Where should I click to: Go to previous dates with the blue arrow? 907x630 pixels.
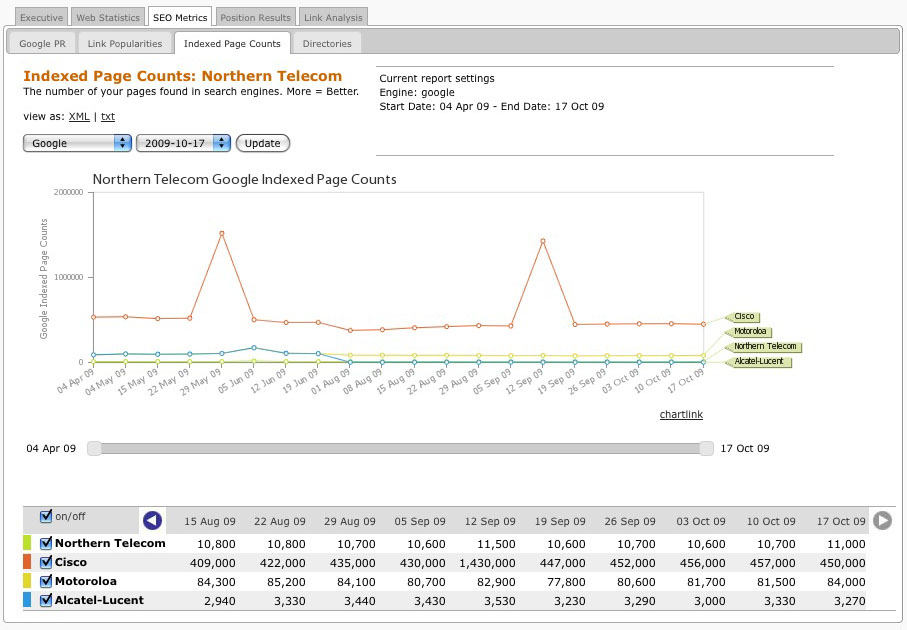coord(152,521)
